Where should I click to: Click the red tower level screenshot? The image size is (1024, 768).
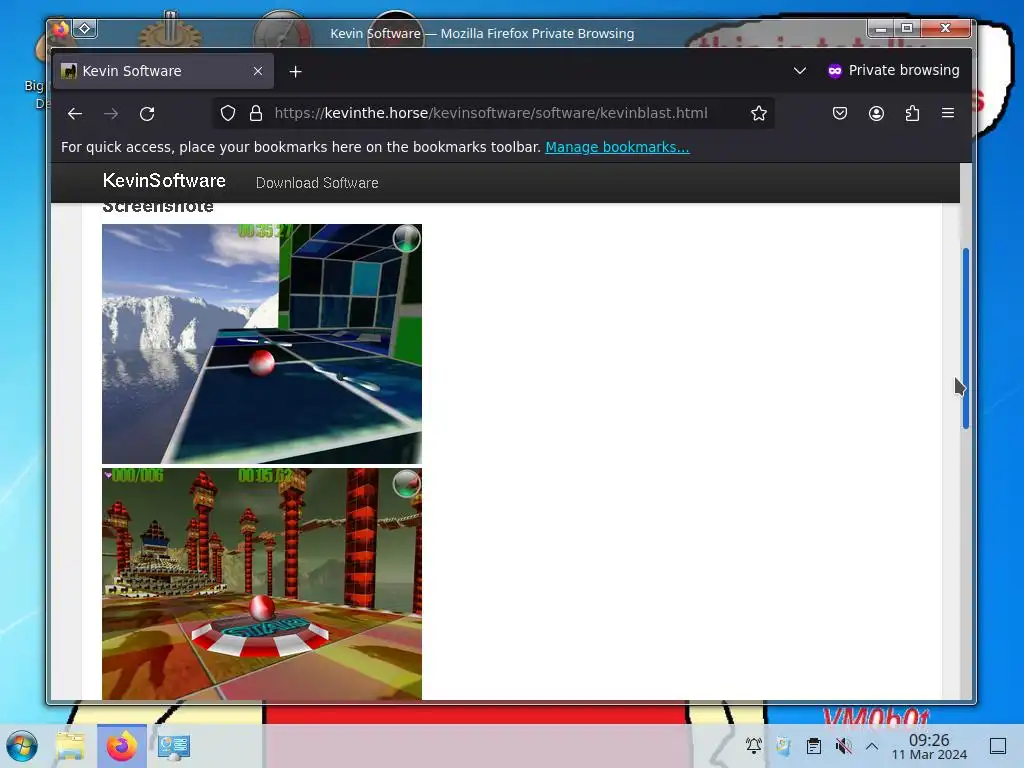tap(262, 584)
